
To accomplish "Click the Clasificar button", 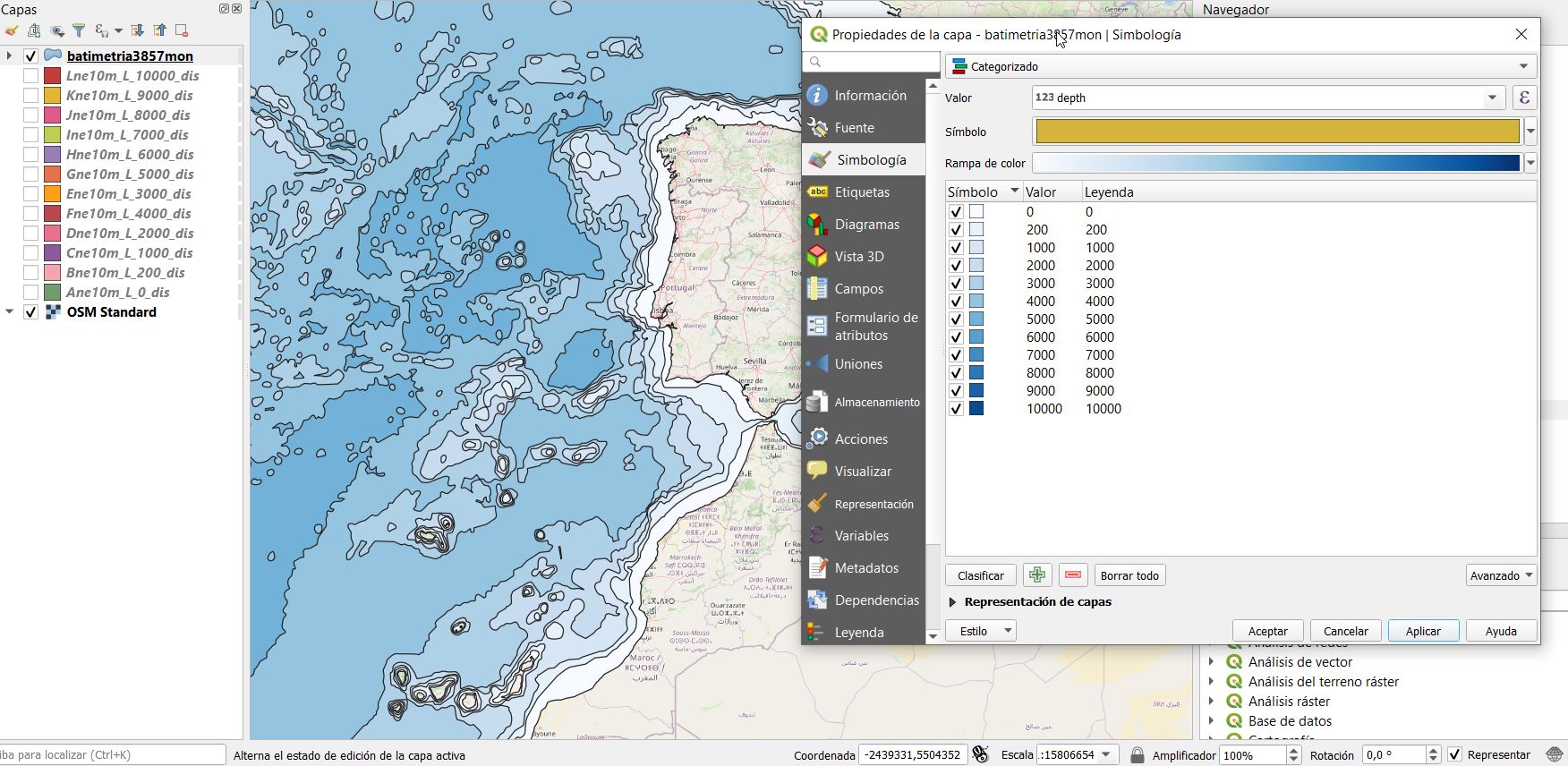I will point(980,575).
